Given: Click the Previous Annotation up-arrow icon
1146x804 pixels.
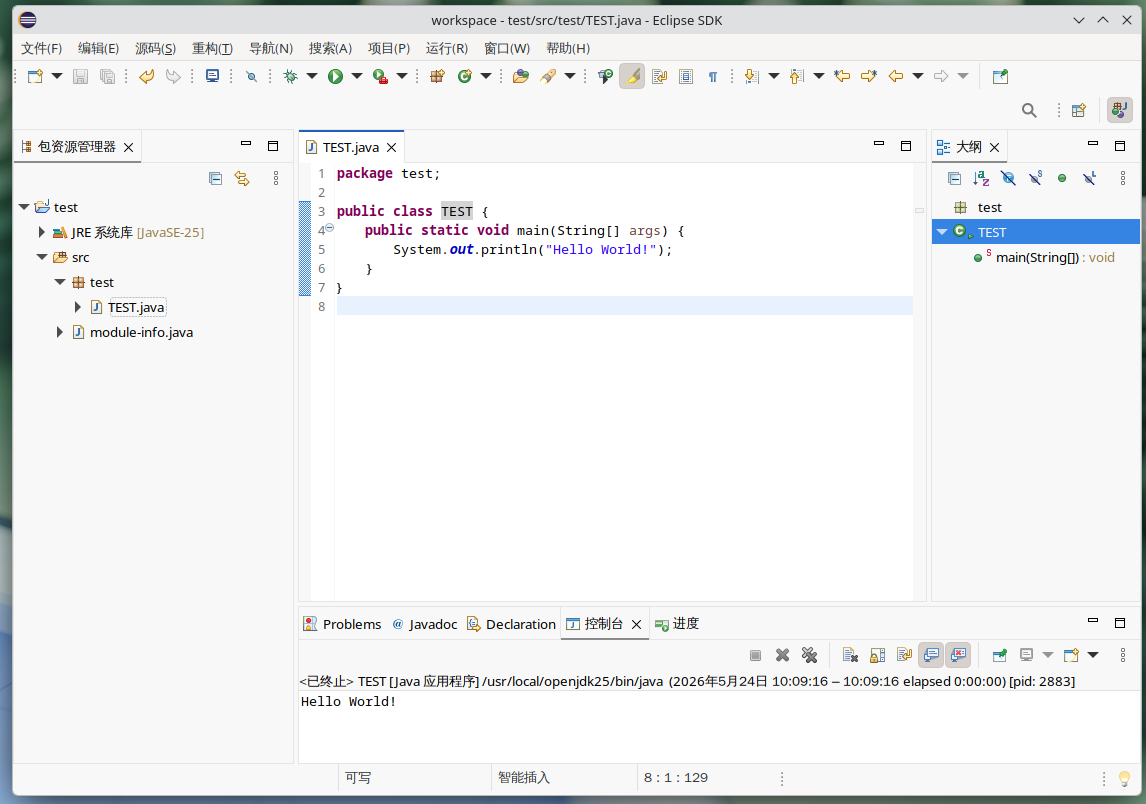Looking at the screenshot, I should (x=797, y=76).
